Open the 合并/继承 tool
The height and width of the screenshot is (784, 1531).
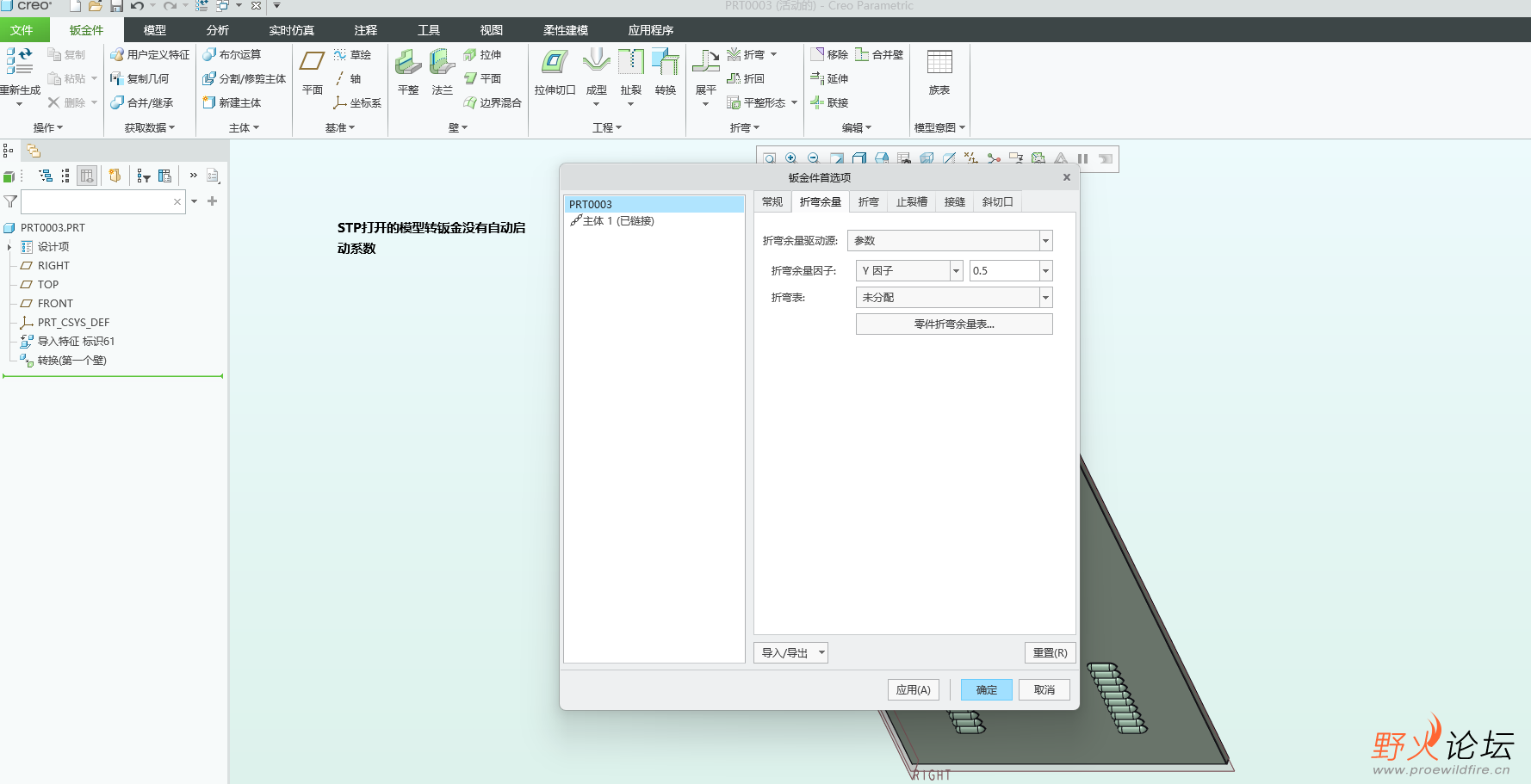tap(142, 102)
